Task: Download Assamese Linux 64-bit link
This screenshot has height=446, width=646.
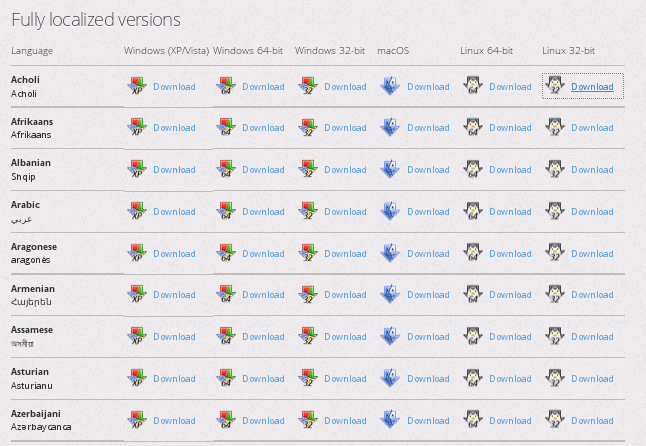Action: [x=510, y=337]
